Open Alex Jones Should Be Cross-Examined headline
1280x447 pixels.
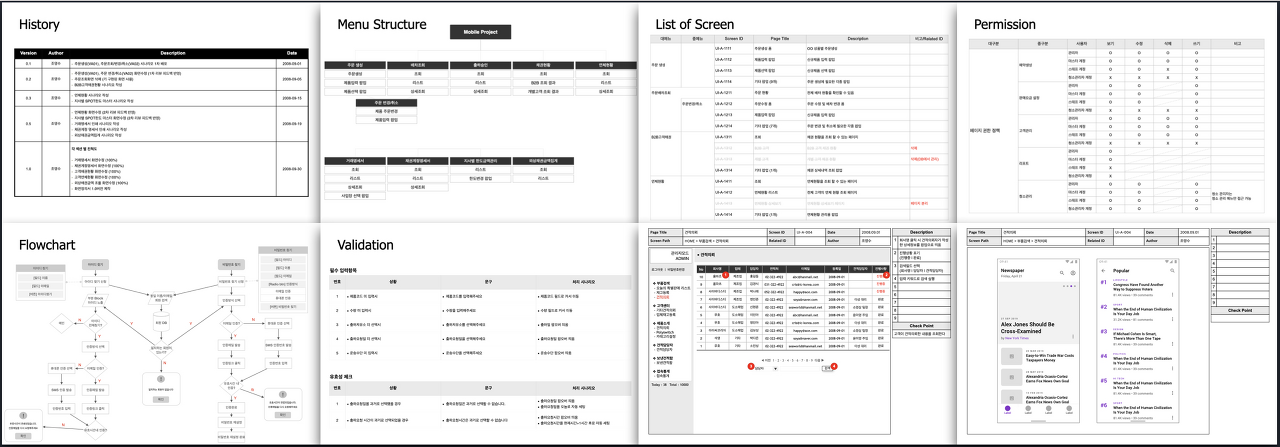(1027, 328)
